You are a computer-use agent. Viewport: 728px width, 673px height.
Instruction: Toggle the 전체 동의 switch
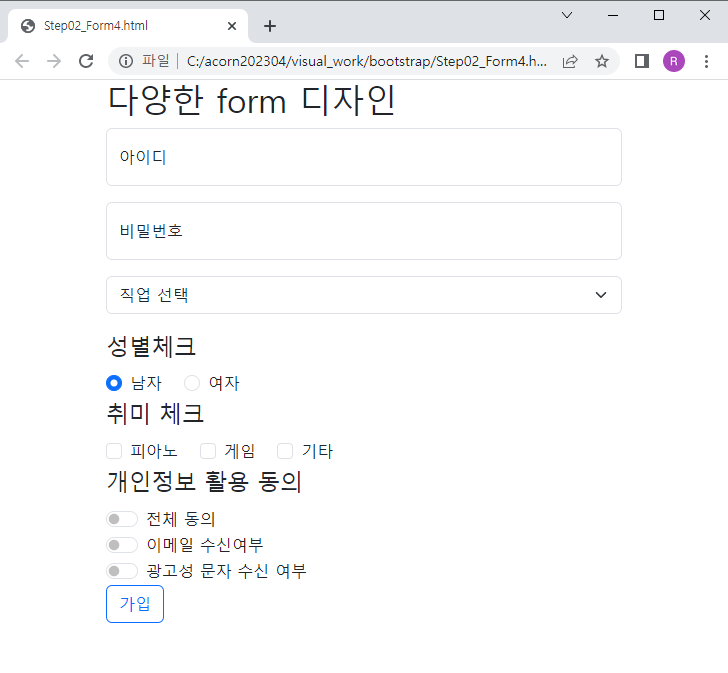click(122, 519)
